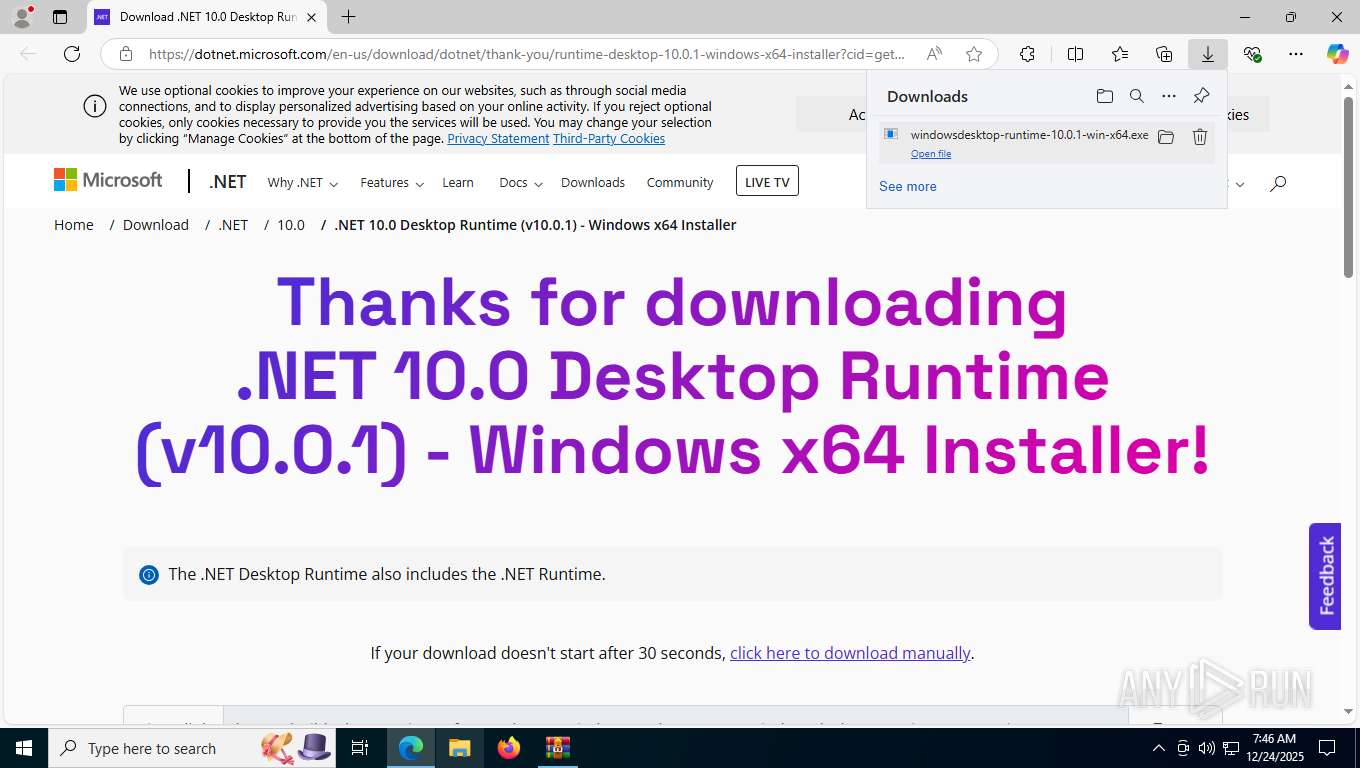Viewport: 1360px width, 768px height.
Task: Open the Downloads nav item
Action: [x=593, y=182]
